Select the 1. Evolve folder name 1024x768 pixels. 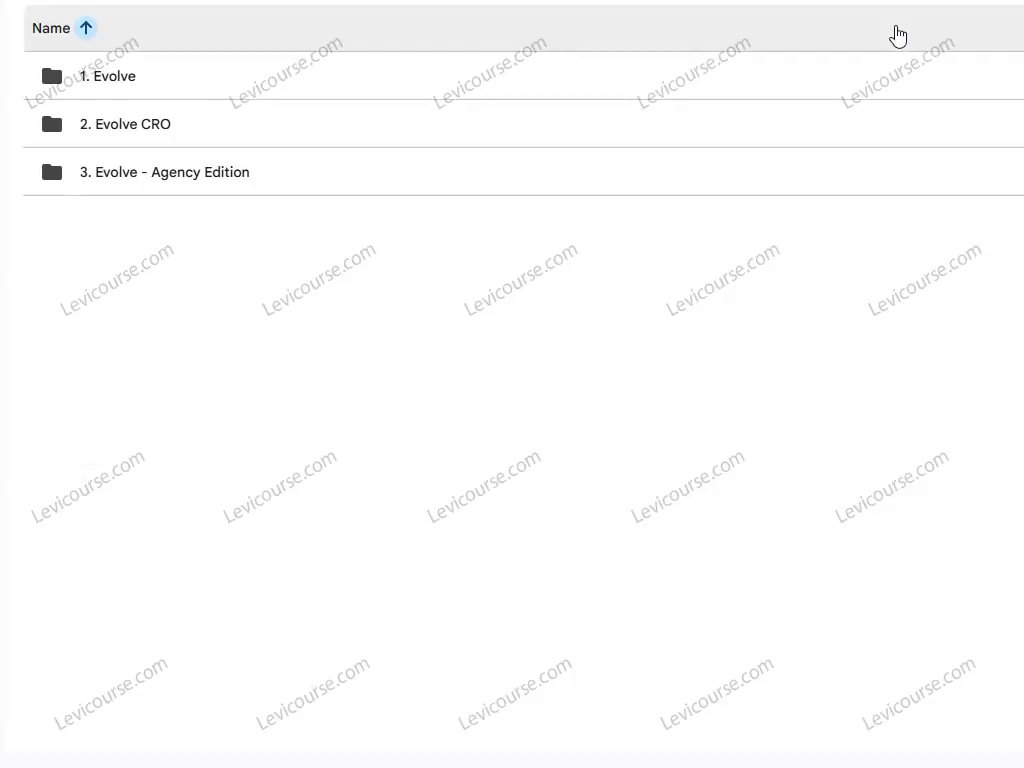(108, 76)
